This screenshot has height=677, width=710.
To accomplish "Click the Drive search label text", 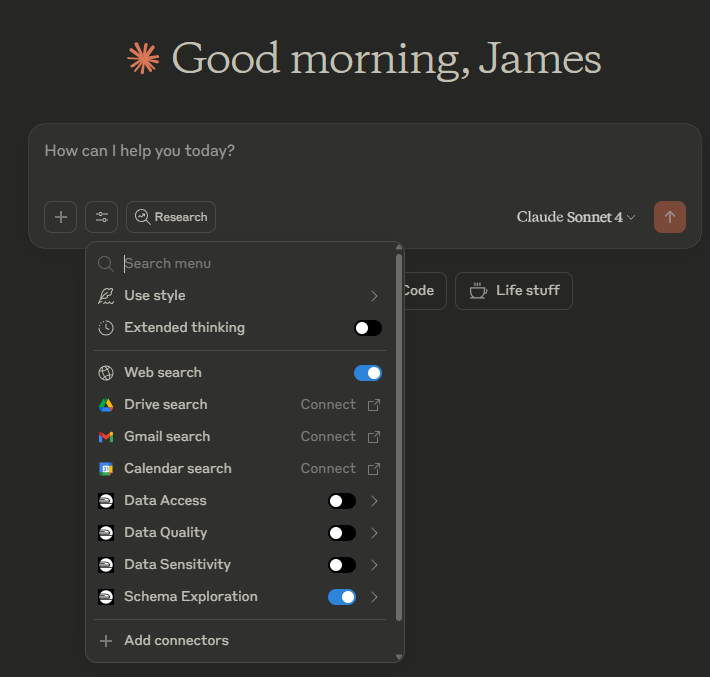I will coord(166,404).
